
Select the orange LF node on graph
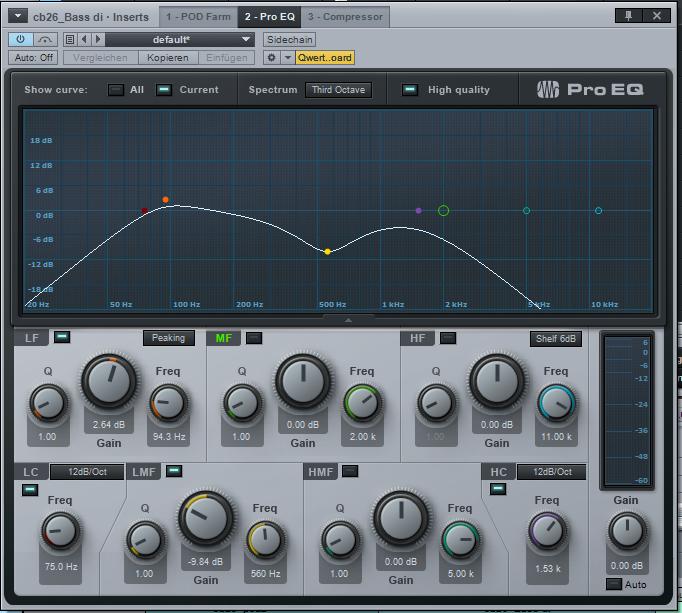coord(165,200)
